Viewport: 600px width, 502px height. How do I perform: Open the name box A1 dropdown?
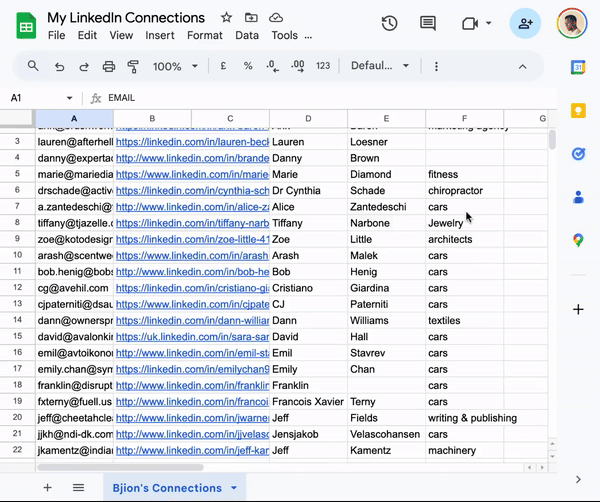coord(69,98)
